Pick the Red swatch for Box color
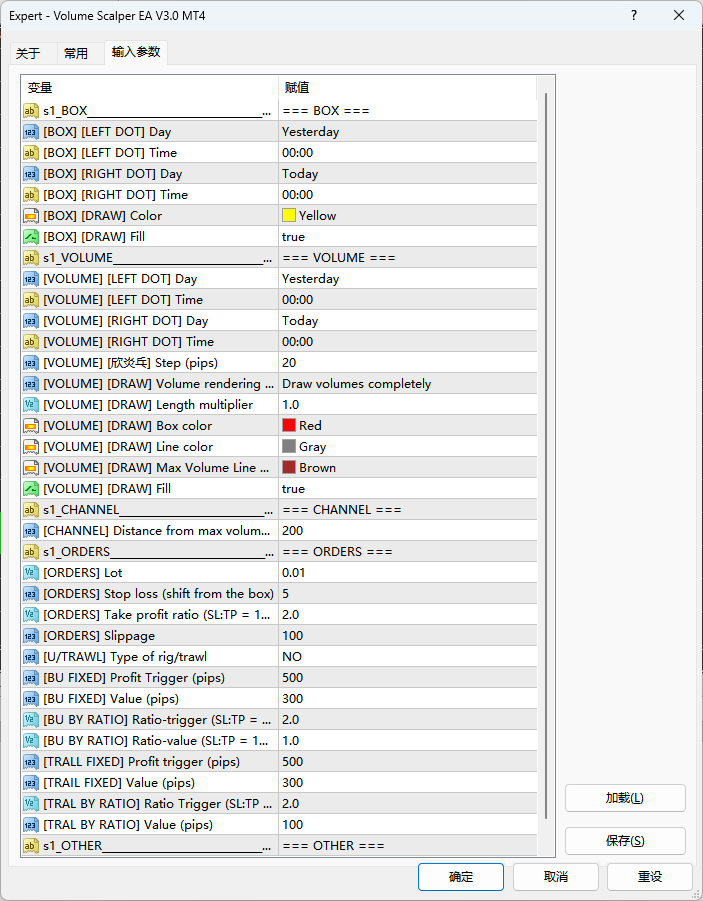Image resolution: width=703 pixels, height=901 pixels. pyautogui.click(x=289, y=425)
